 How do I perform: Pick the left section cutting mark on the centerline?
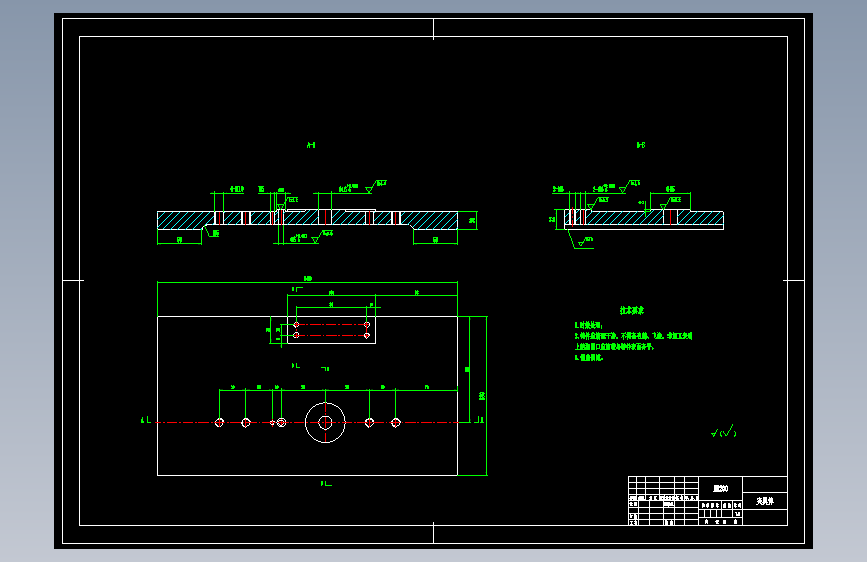[145, 420]
